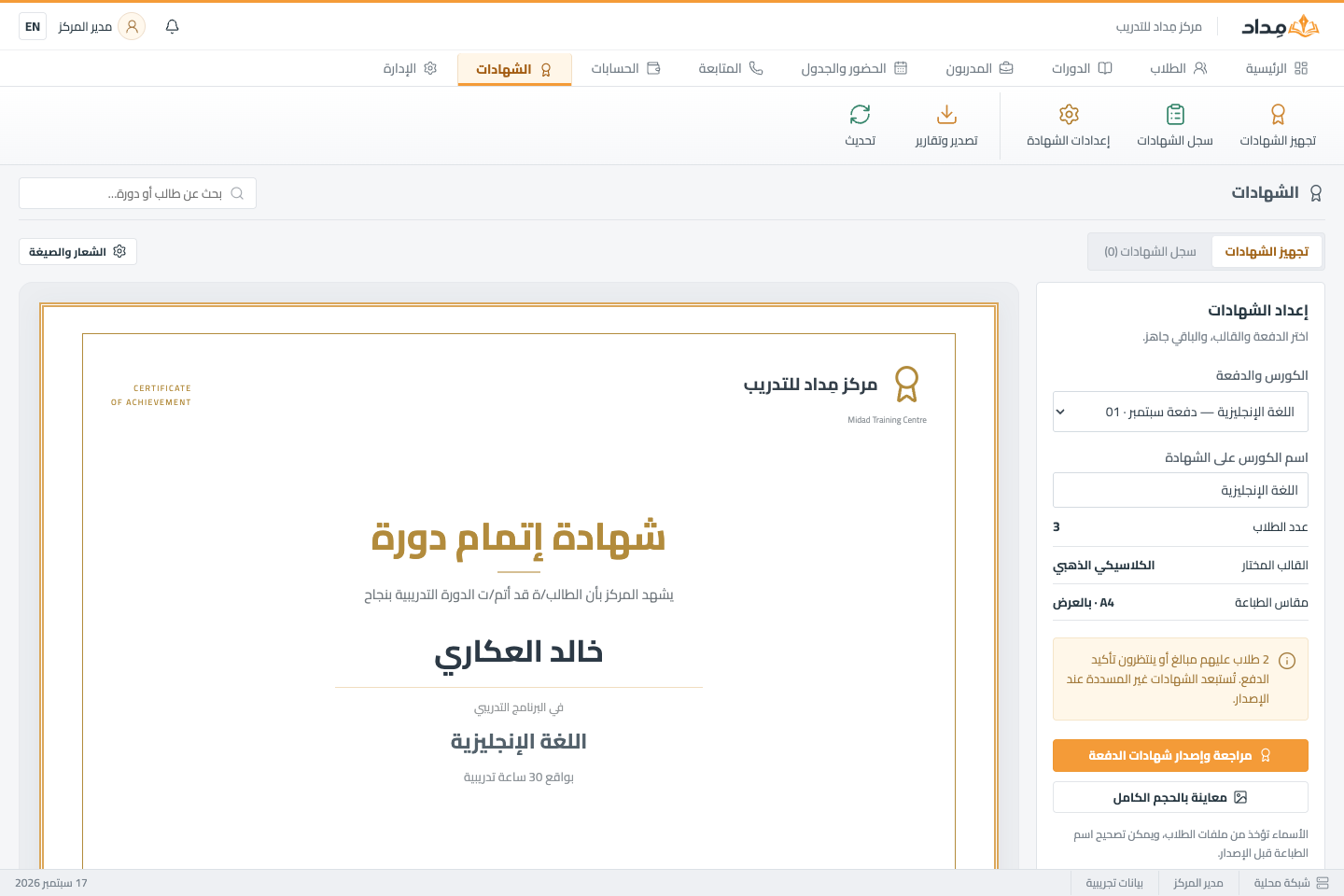Open the المدربون tab

click(979, 68)
